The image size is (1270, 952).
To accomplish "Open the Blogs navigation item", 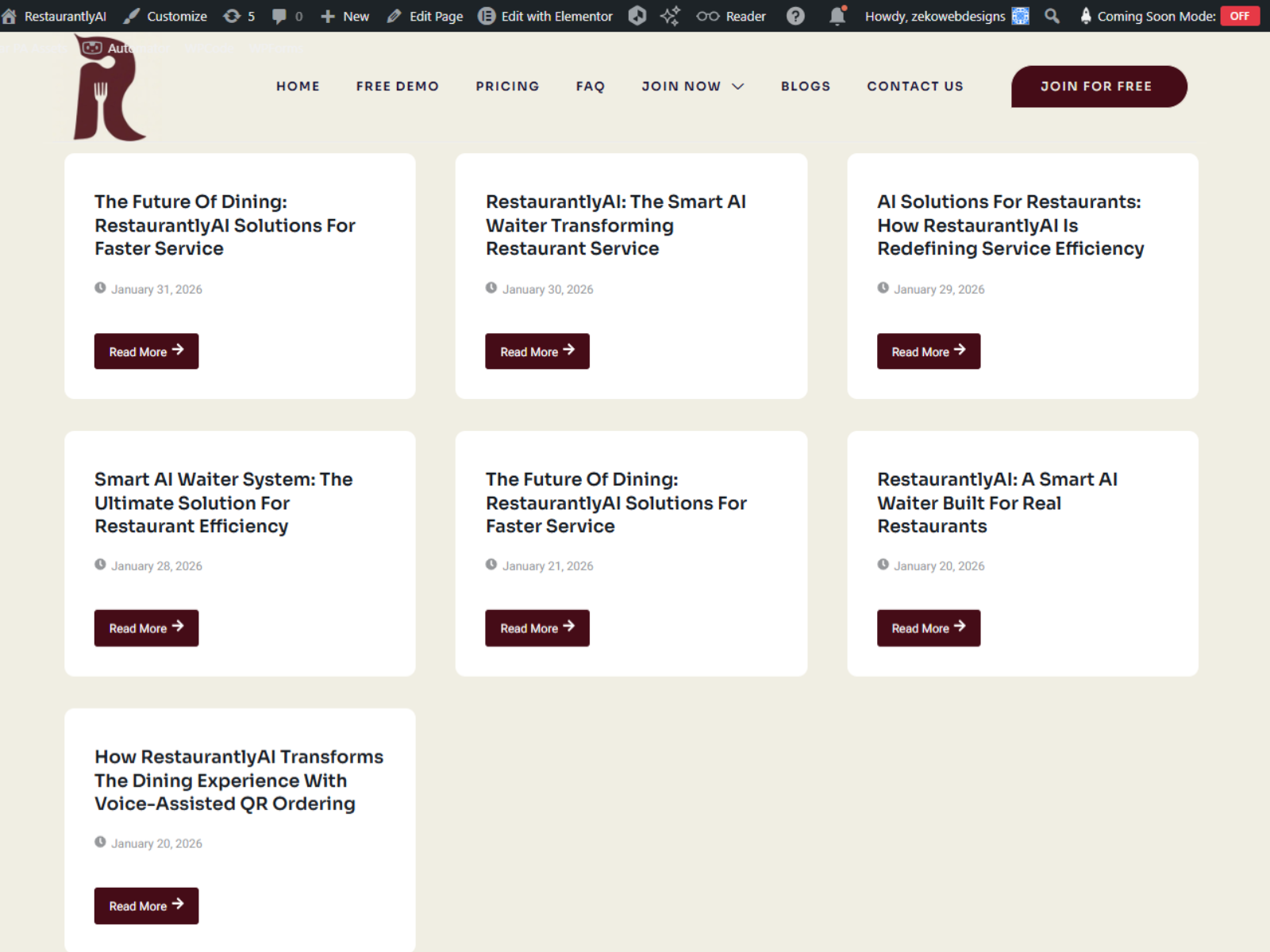I will point(805,86).
